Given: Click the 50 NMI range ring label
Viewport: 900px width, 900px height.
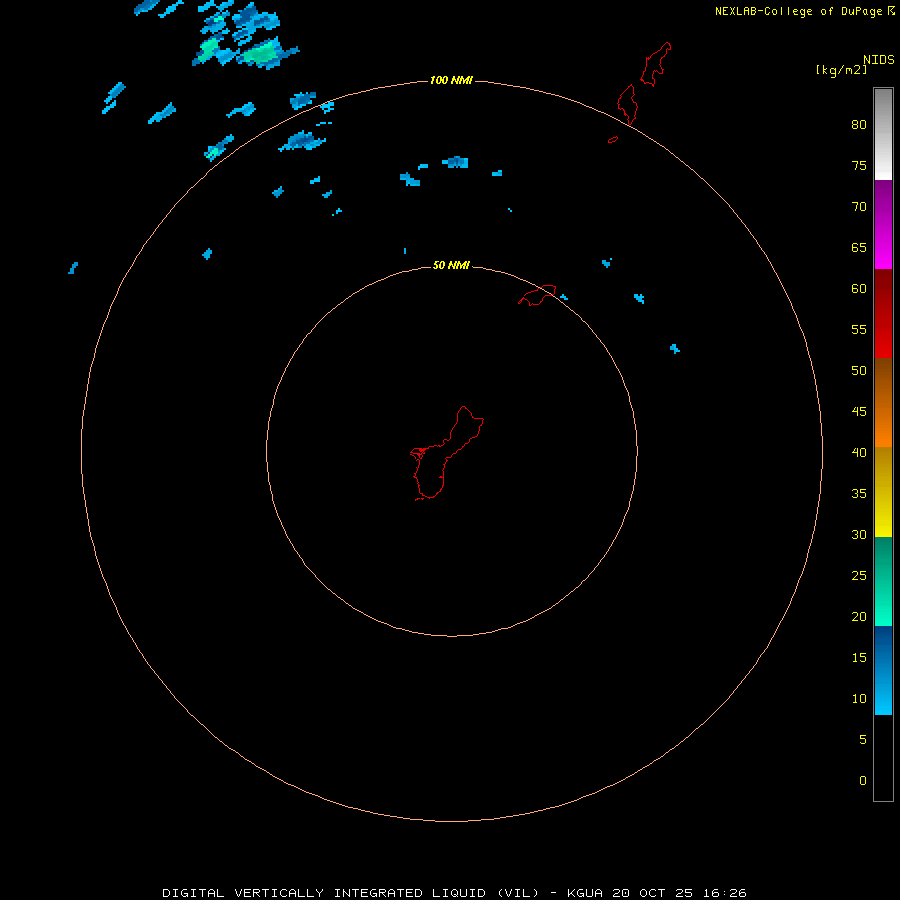Looking at the screenshot, I should coord(451,265).
